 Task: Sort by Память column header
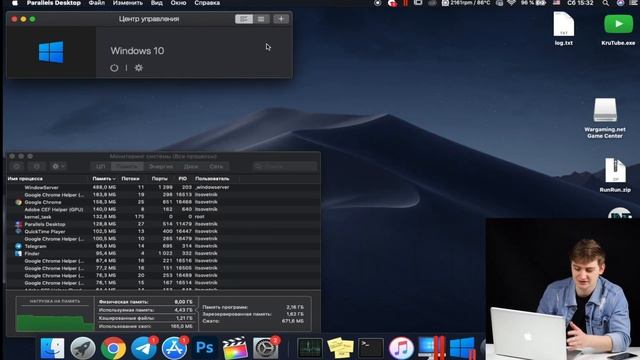click(104, 178)
